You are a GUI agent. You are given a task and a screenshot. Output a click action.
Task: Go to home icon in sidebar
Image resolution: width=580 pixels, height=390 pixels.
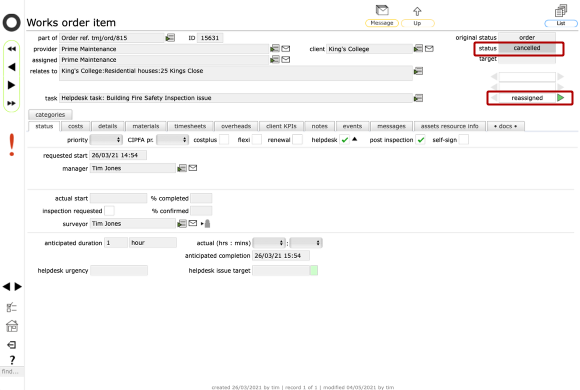[12, 326]
